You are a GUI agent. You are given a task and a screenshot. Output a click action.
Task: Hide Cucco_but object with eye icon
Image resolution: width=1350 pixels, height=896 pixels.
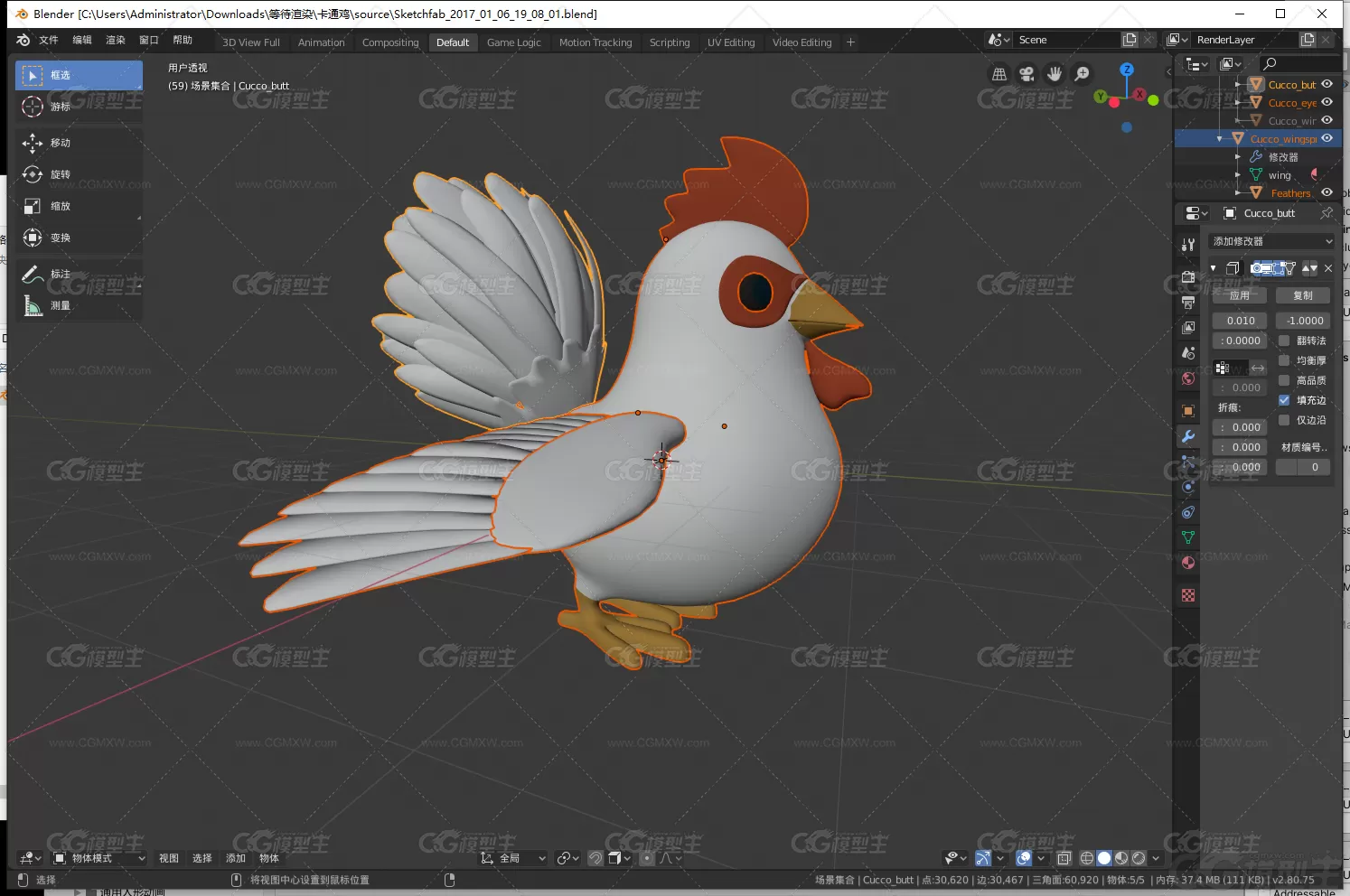pos(1327,84)
